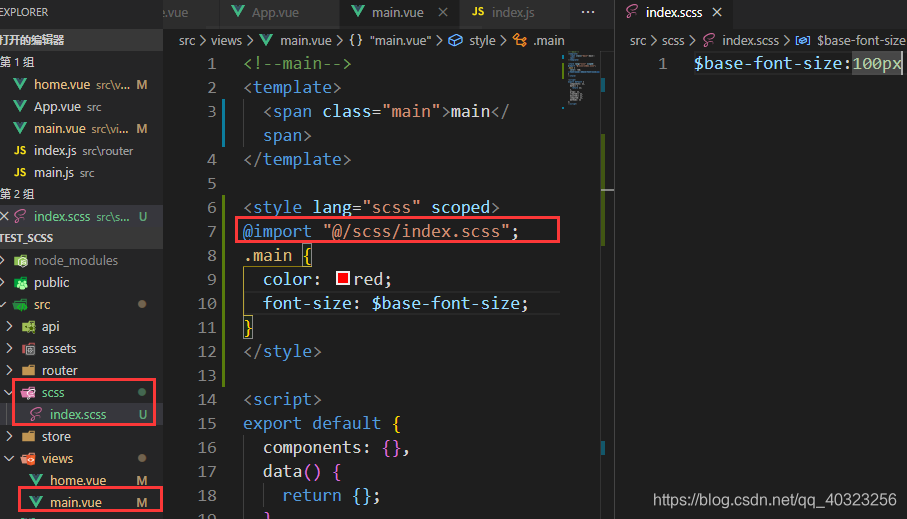Click 'scss' in the index.scss breadcrumb
Screen dimensions: 907x519
point(673,41)
